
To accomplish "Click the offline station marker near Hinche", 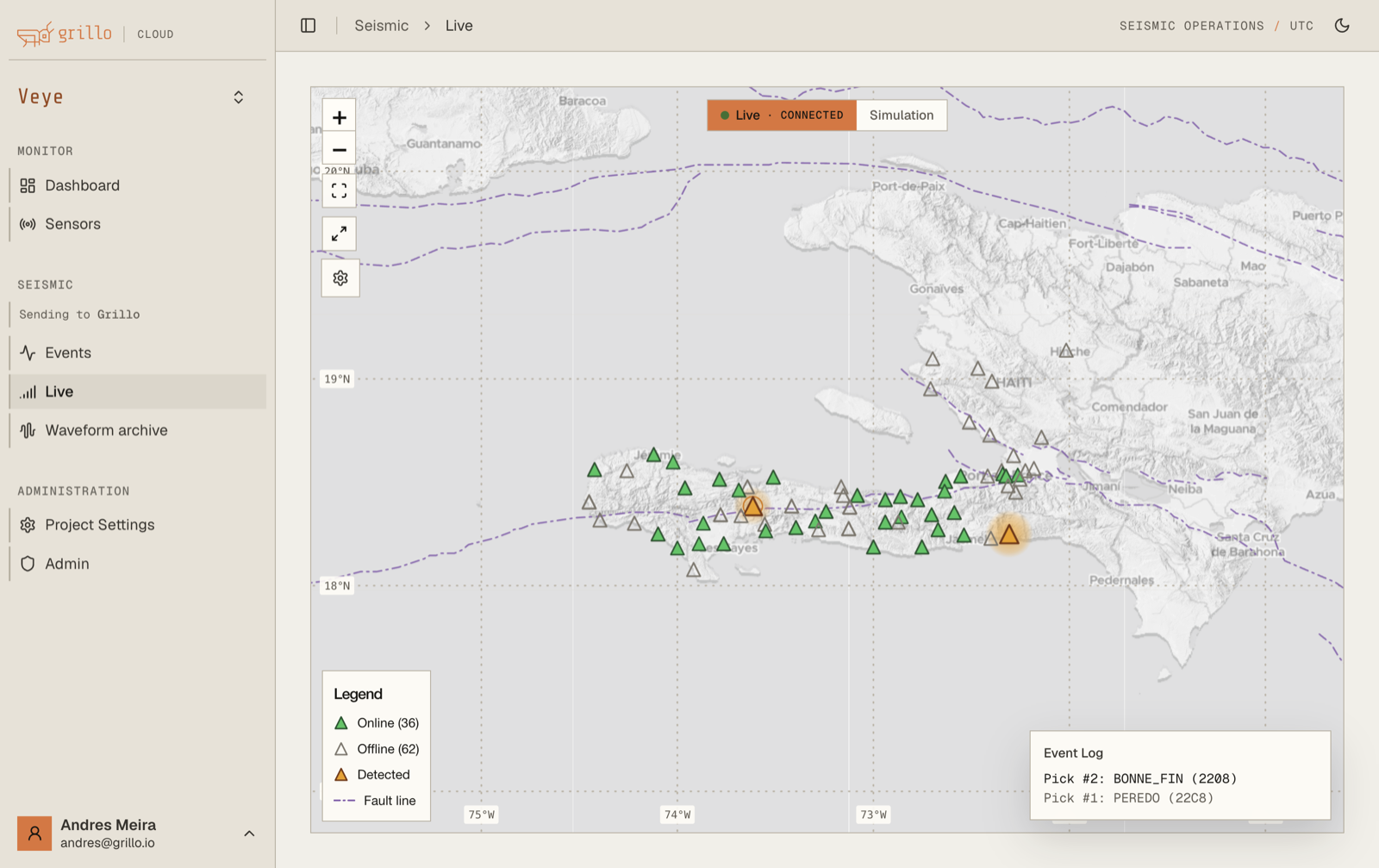I will click(x=1066, y=351).
